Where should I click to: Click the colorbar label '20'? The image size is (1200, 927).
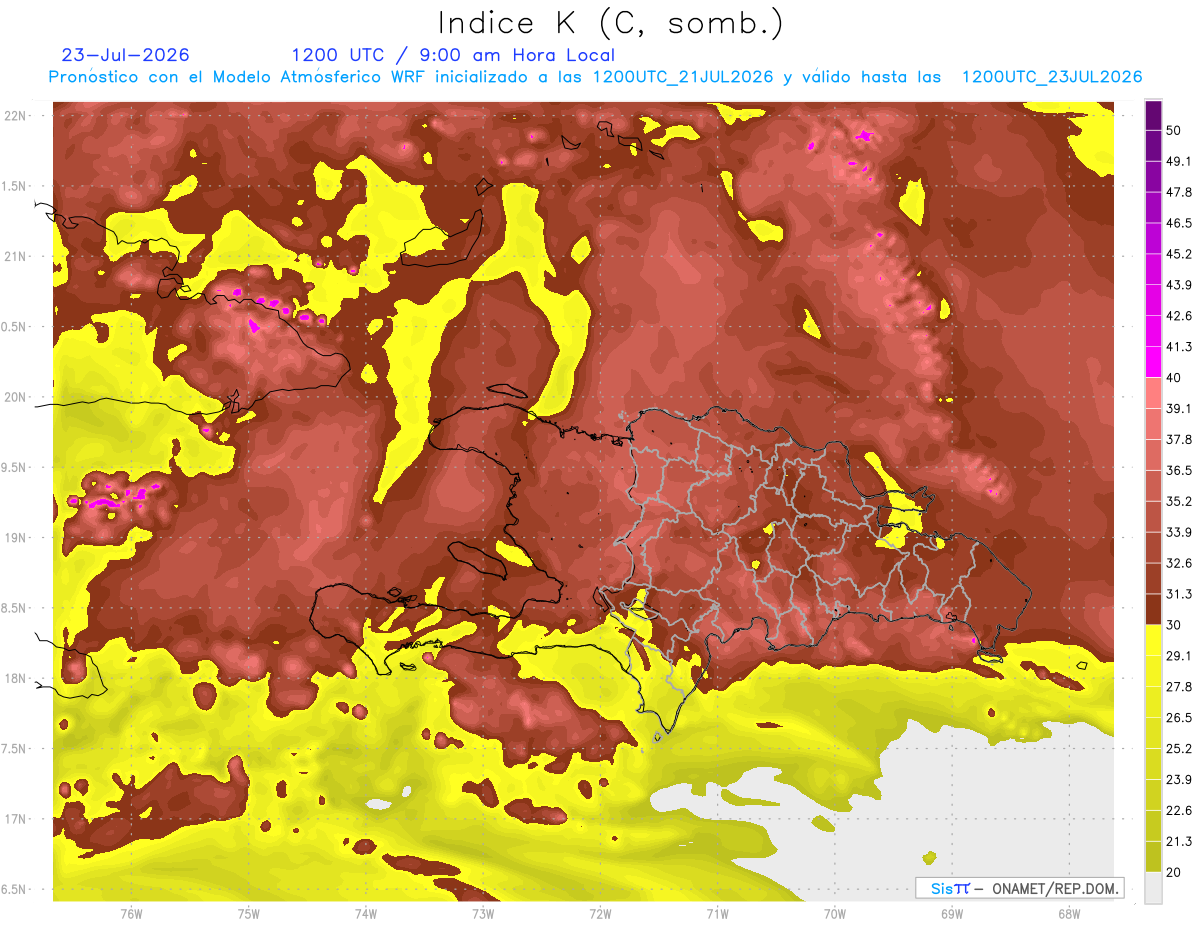pos(1174,872)
